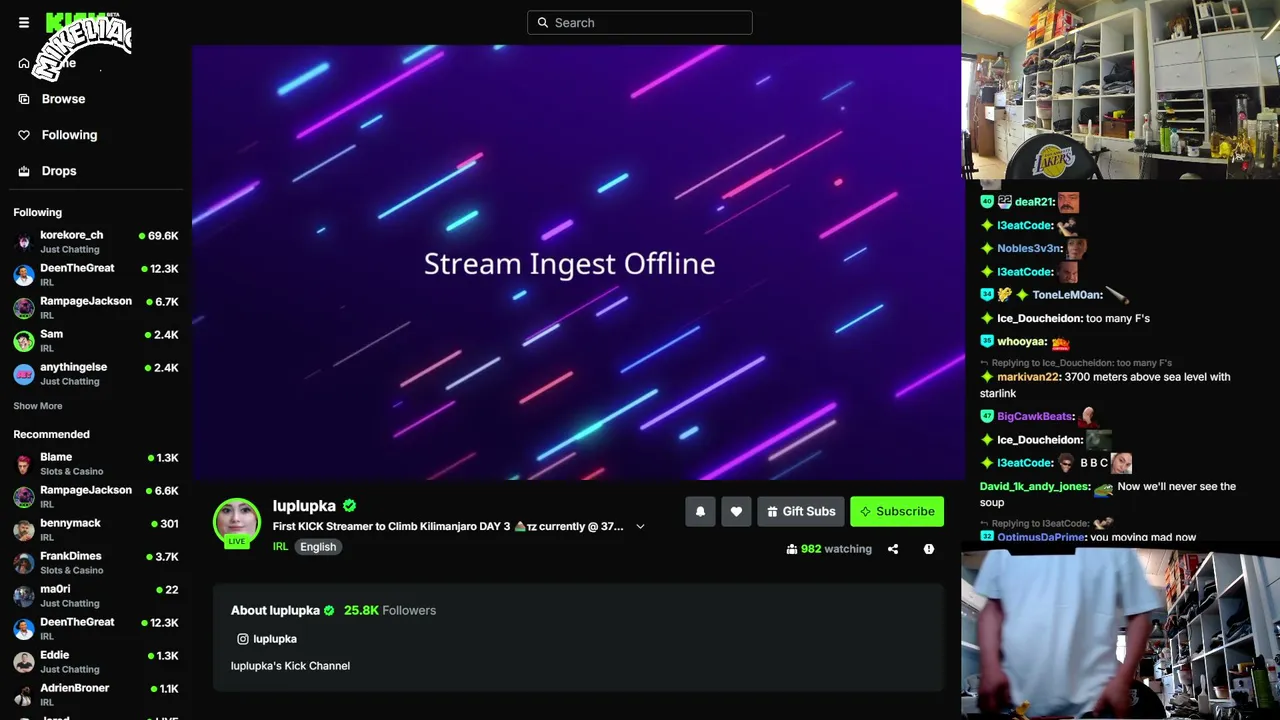Click the Gift Subs button
This screenshot has width=1280, height=720.
(801, 512)
